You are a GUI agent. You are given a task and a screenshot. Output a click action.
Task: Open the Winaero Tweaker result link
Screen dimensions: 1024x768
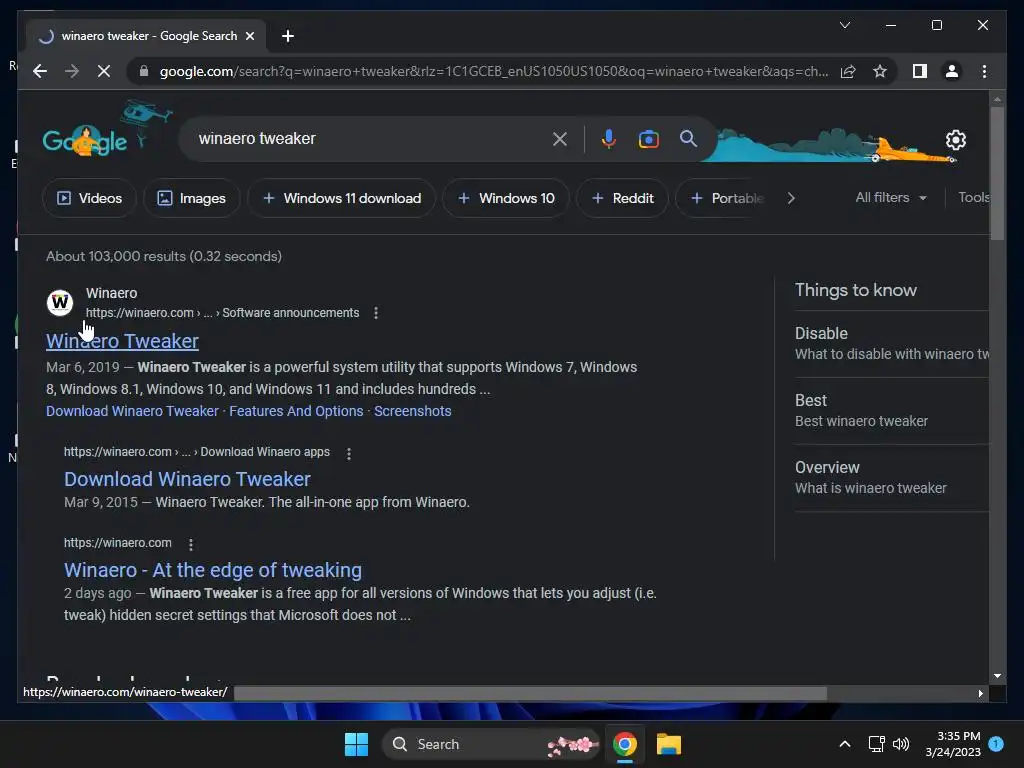pos(122,341)
